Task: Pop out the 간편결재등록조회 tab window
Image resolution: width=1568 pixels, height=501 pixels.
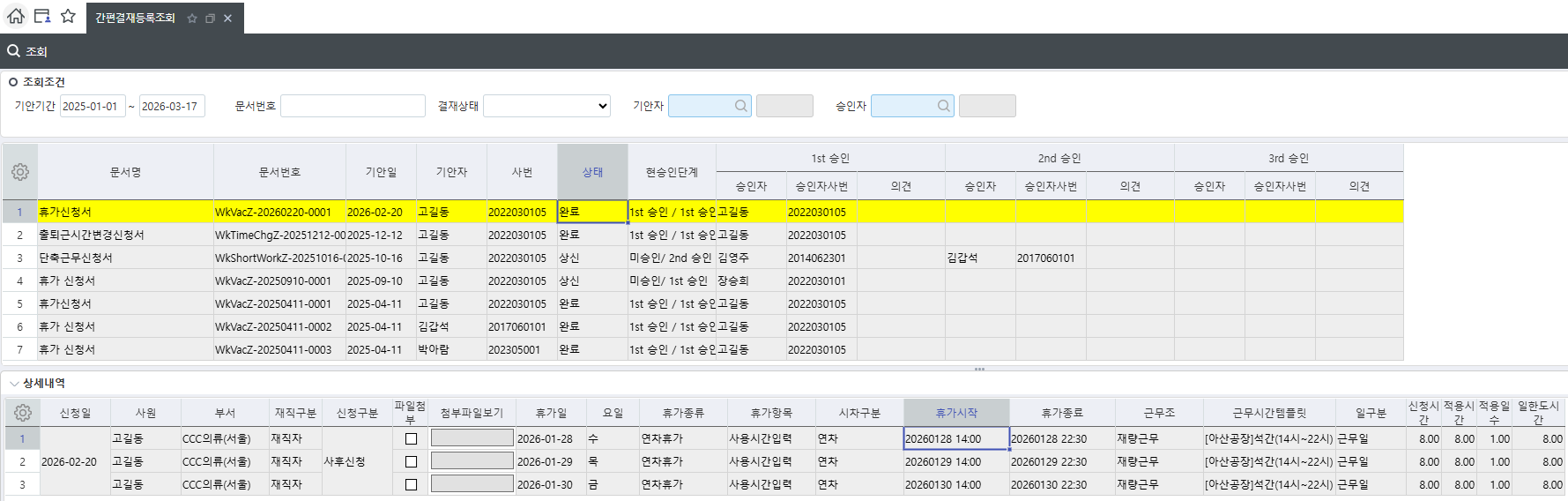Action: pyautogui.click(x=210, y=19)
